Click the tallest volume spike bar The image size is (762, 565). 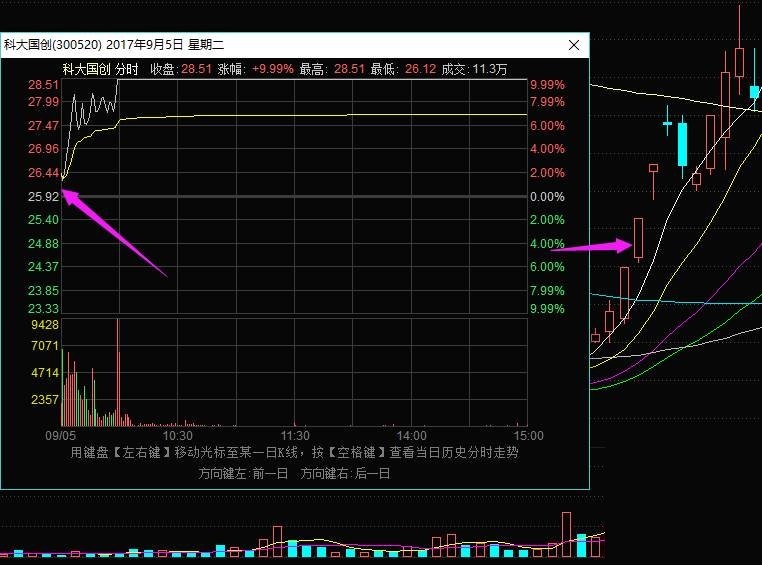(118, 370)
